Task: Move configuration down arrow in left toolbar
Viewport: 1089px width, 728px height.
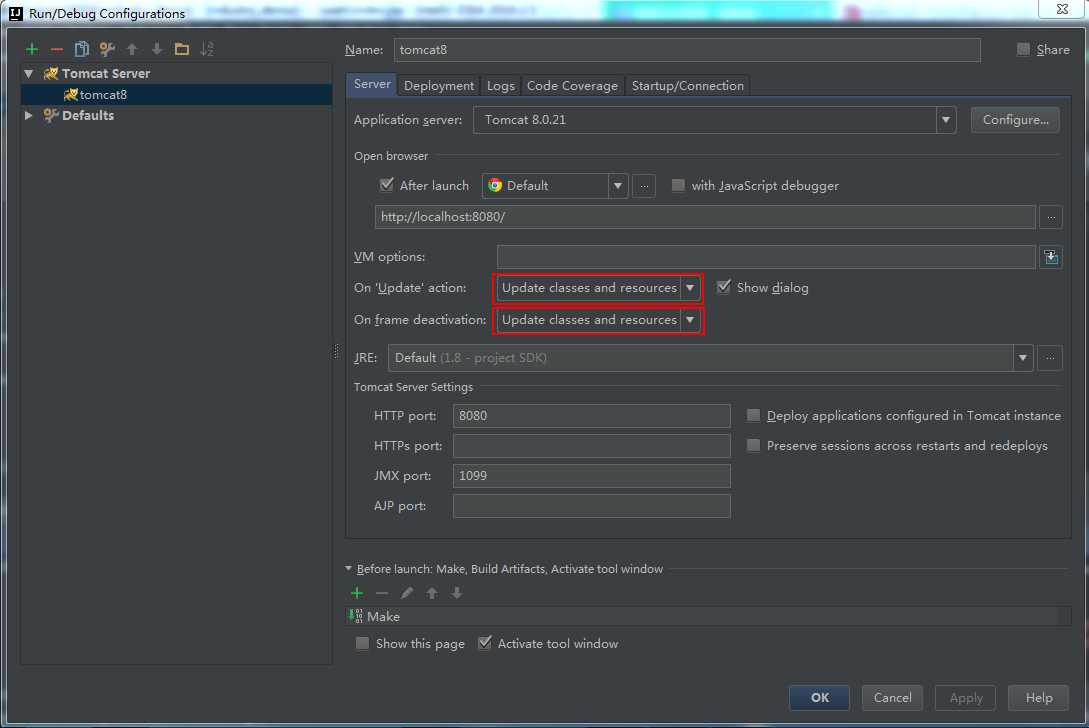Action: 157,49
